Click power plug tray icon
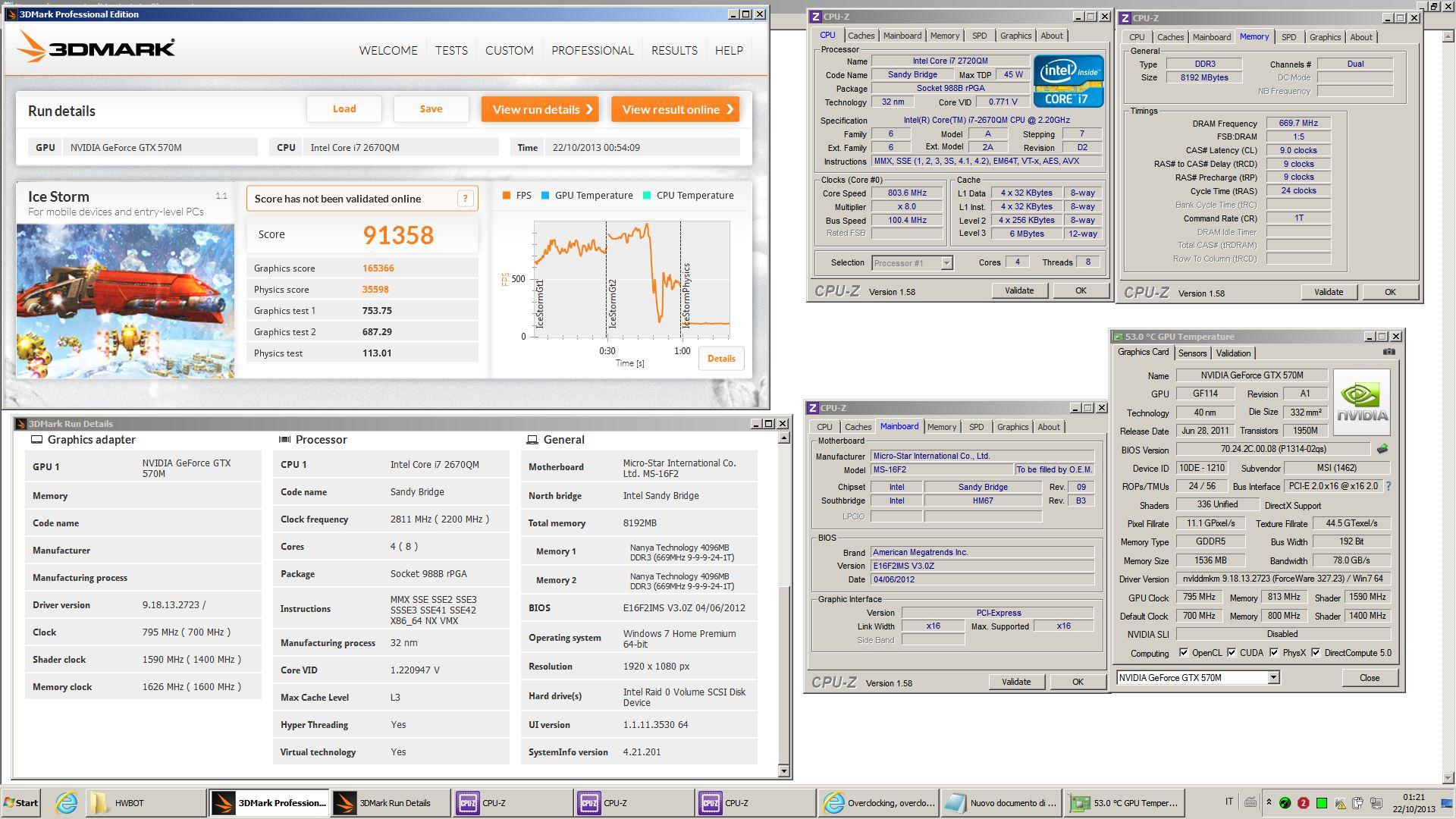This screenshot has width=1456, height=819. click(x=1357, y=802)
